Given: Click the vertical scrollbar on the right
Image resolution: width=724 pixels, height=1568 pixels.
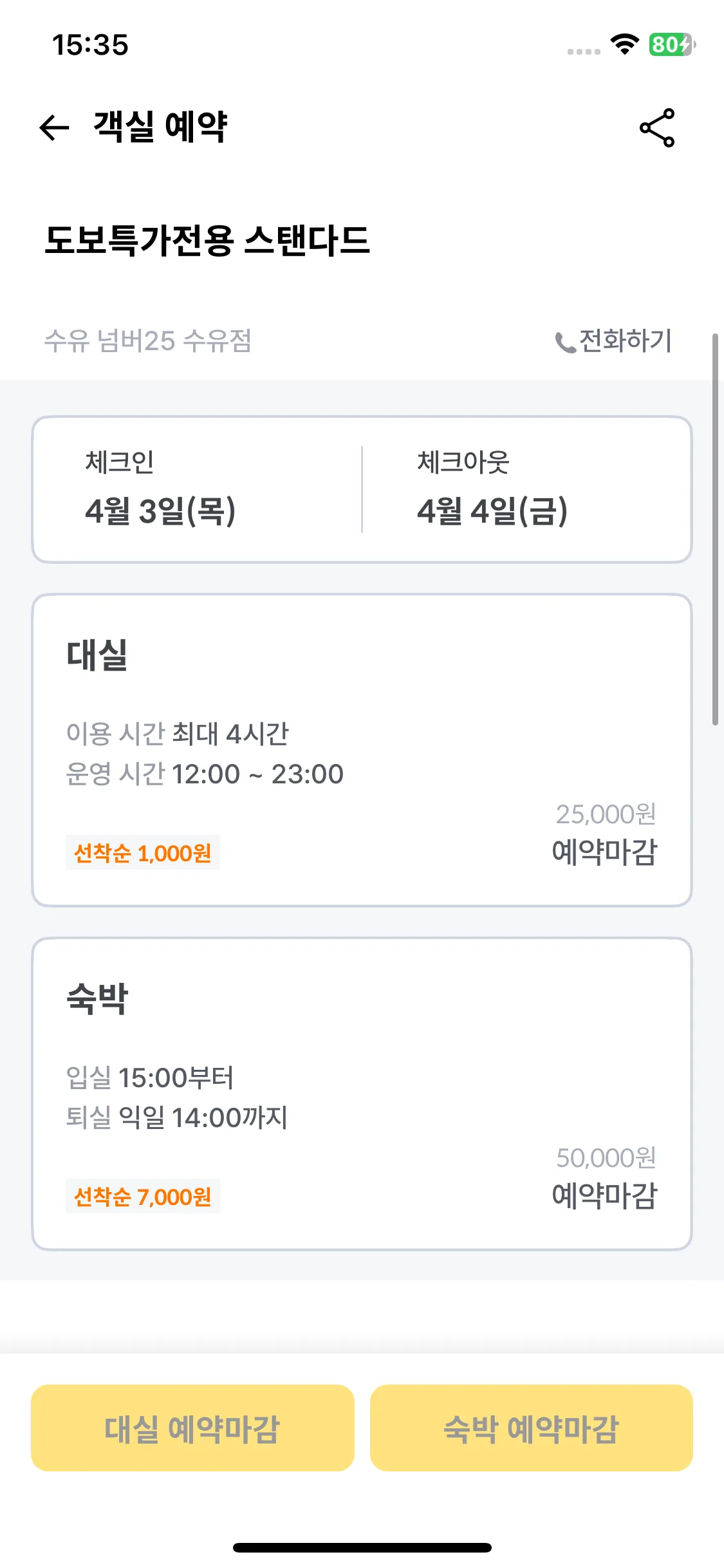Looking at the screenshot, I should (715, 529).
